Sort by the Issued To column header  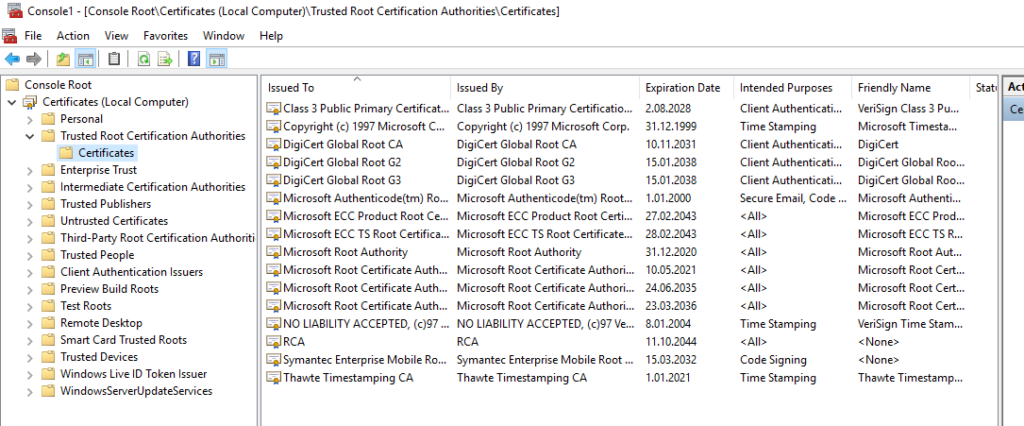[x=357, y=88]
